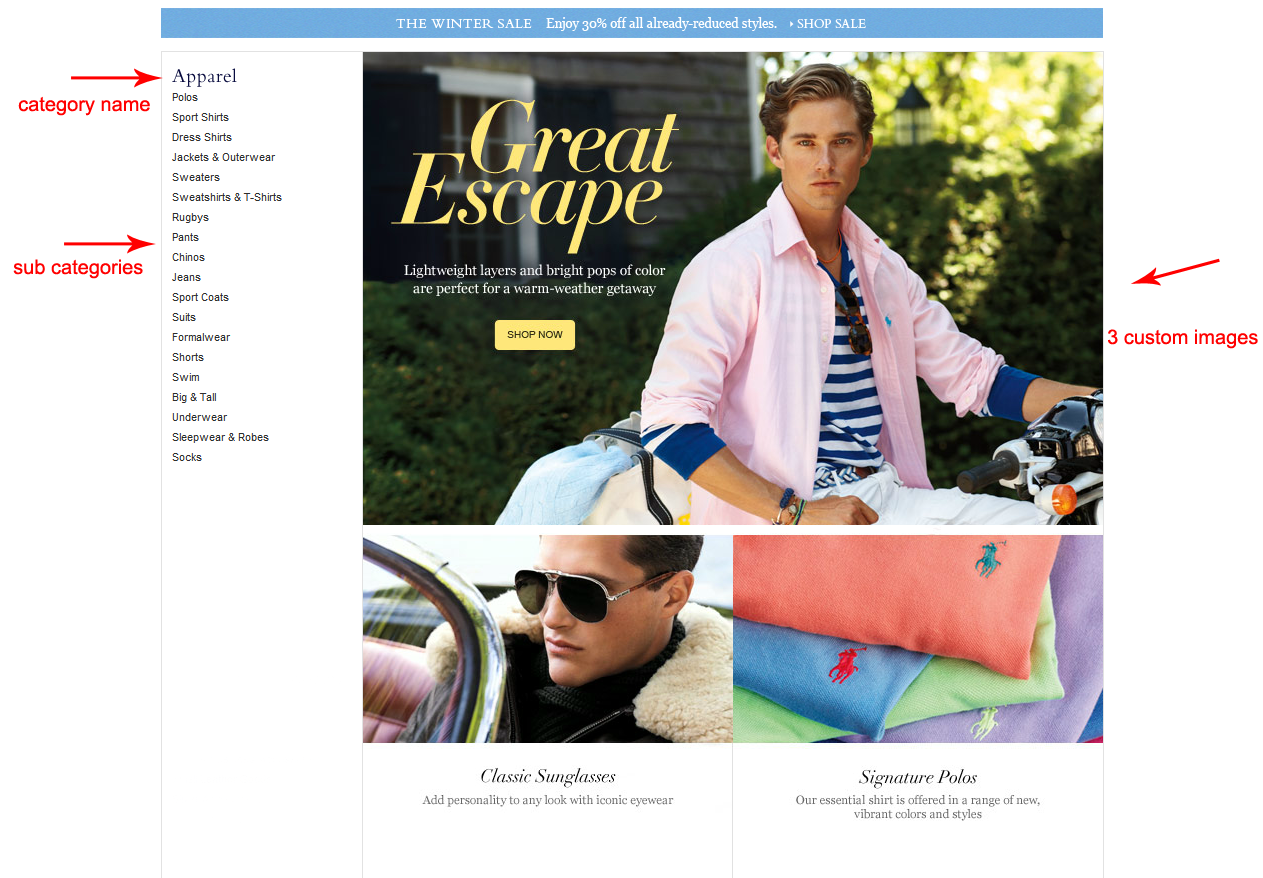Open the Formalwear subcategory
Image resolution: width=1263 pixels, height=878 pixels.
pos(201,337)
